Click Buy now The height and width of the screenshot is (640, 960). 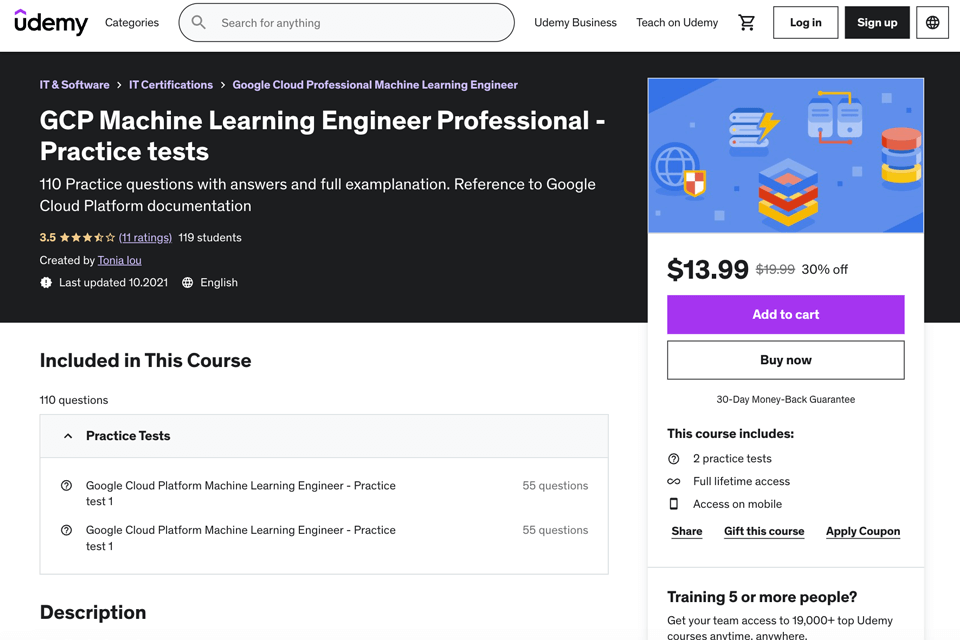pyautogui.click(x=786, y=360)
